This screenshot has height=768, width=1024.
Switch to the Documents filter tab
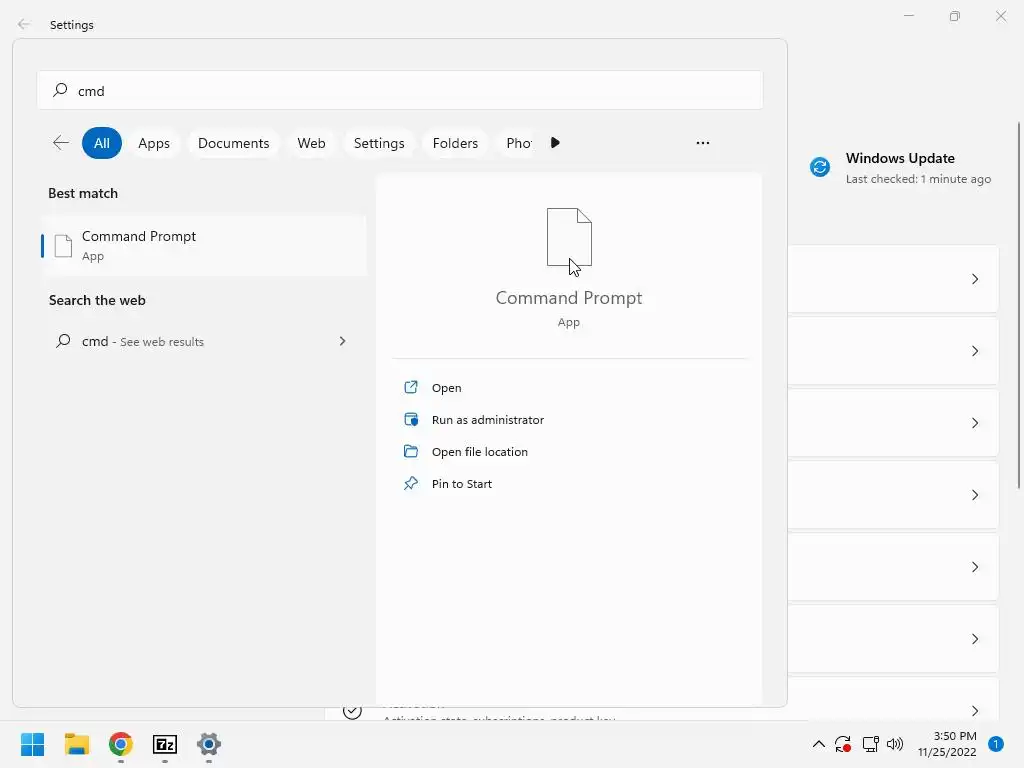(233, 143)
